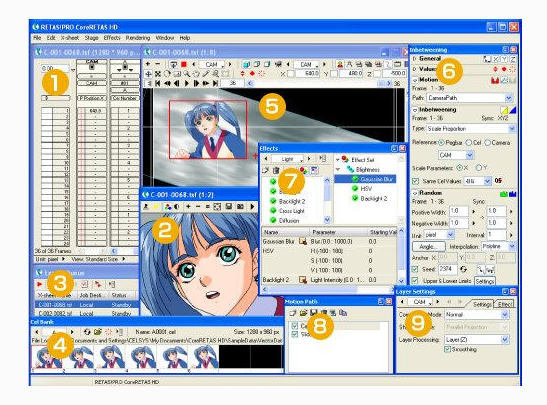This screenshot has height=405, width=547.
Task: Click the open folder icon in Motion Path panel
Action: (x=304, y=313)
